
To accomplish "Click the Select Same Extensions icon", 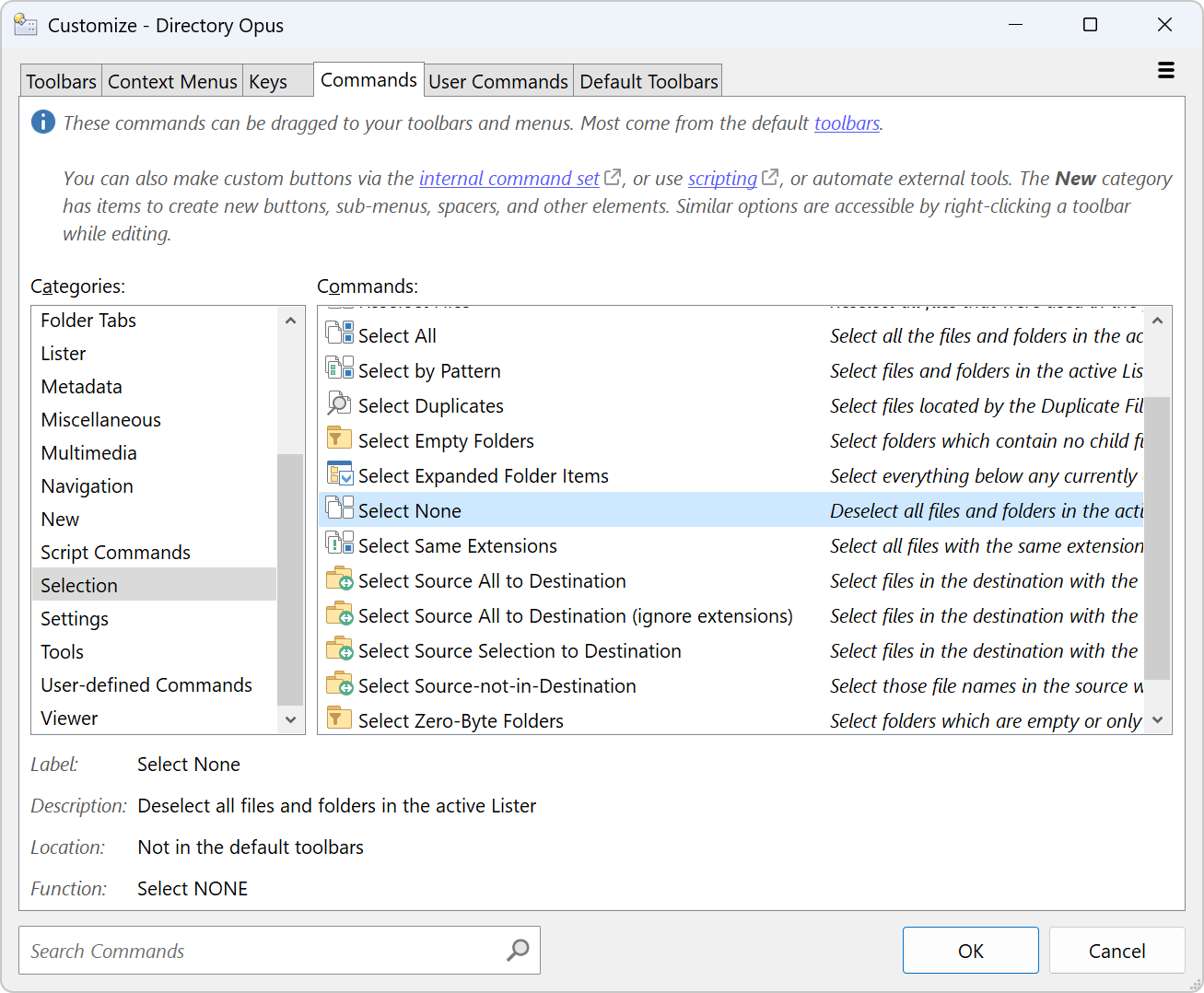I will pyautogui.click(x=340, y=543).
